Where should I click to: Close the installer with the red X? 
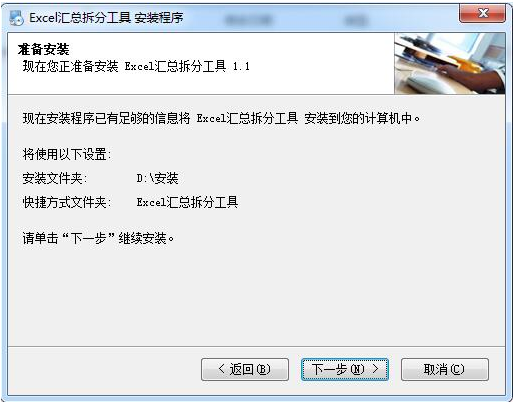coord(482,13)
